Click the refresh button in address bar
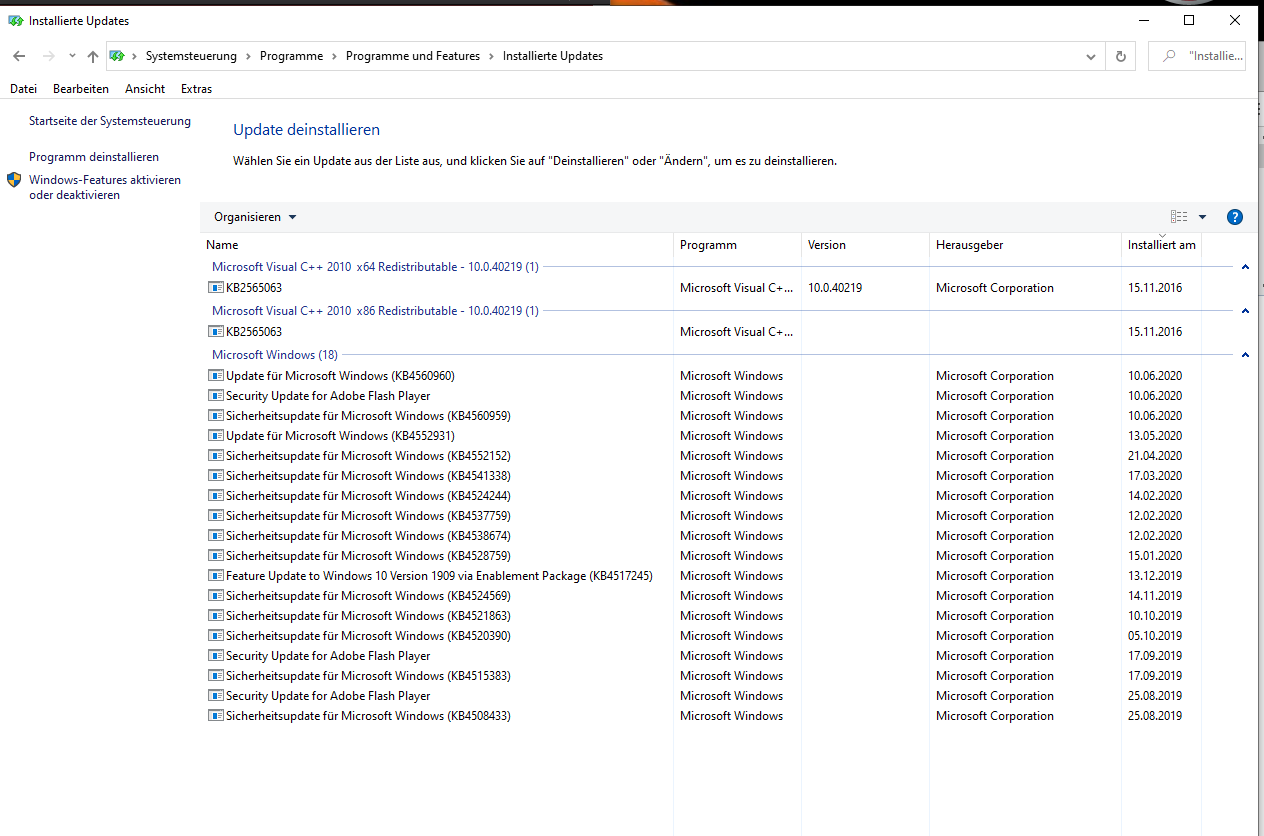This screenshot has width=1264, height=836. (x=1120, y=57)
